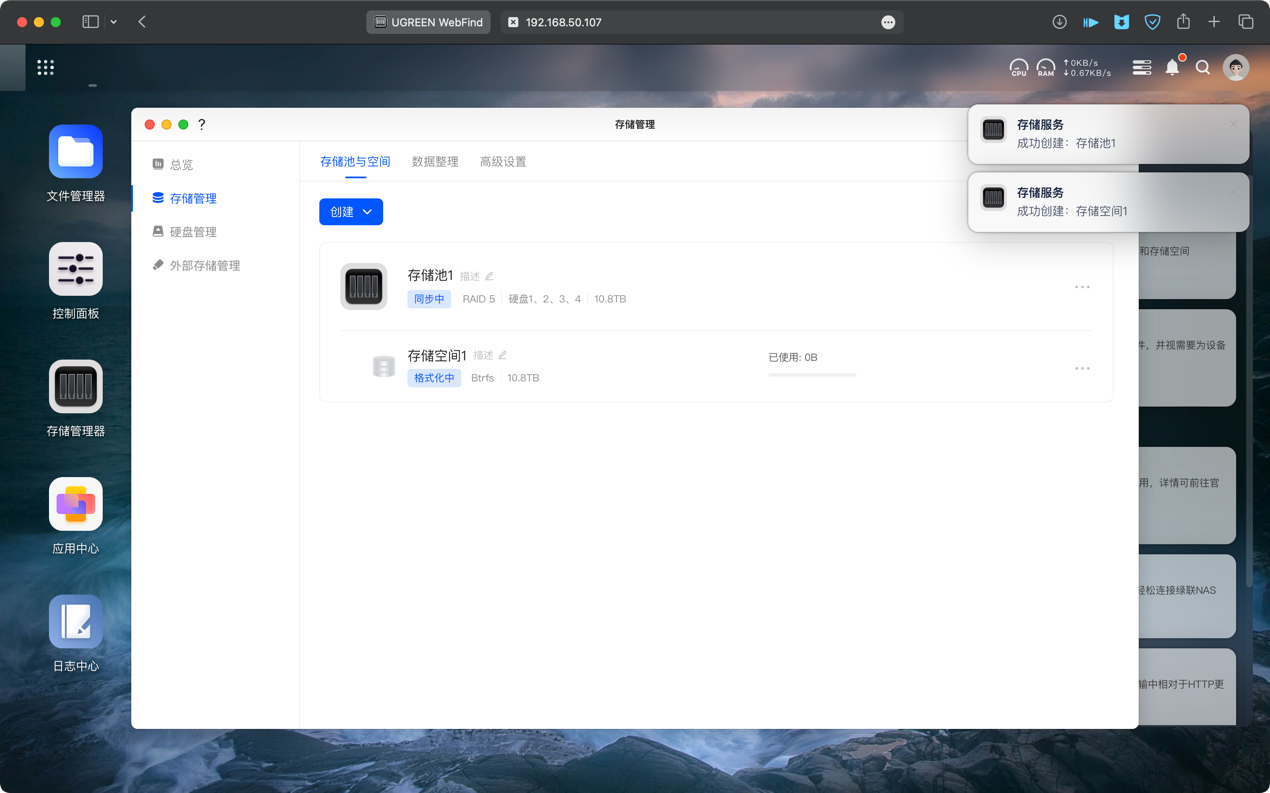Image resolution: width=1270 pixels, height=793 pixels.
Task: Open the 控制面板 desktop icon
Action: 76,269
